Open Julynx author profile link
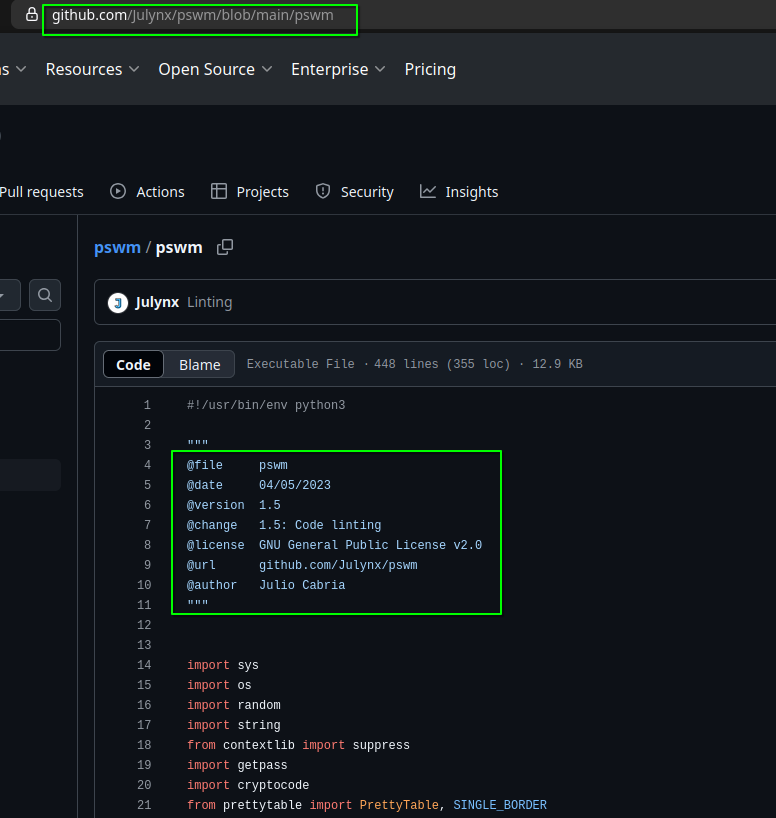The height and width of the screenshot is (818, 776). pyautogui.click(x=157, y=302)
